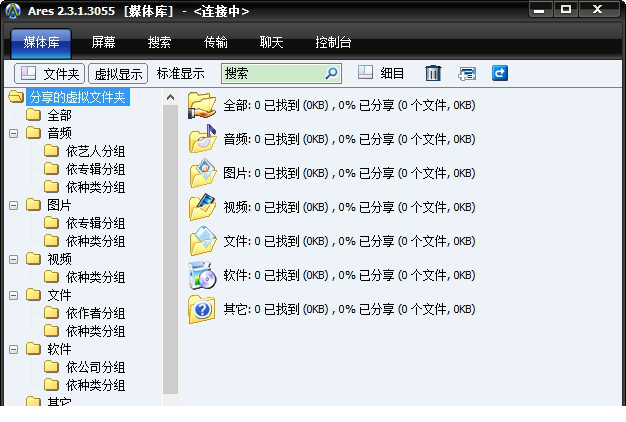Click the blue refresh icon
Screen dimensions: 626x422
point(500,73)
